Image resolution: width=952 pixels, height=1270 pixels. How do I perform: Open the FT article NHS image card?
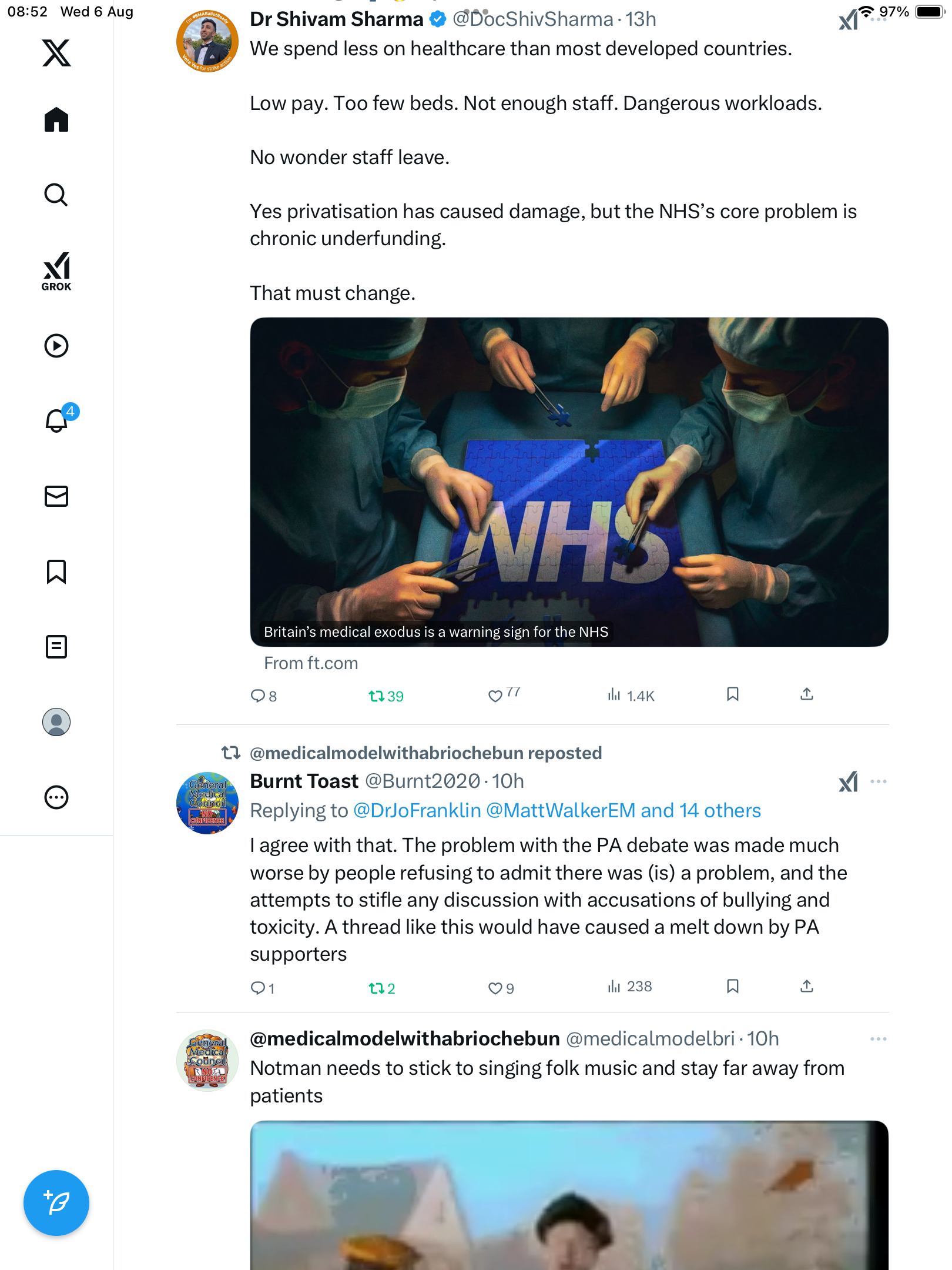(569, 482)
